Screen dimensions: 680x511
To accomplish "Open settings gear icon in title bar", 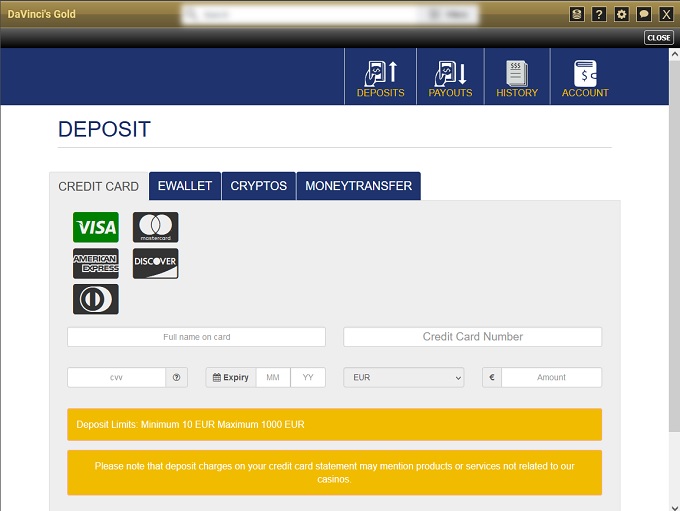I will pyautogui.click(x=621, y=14).
